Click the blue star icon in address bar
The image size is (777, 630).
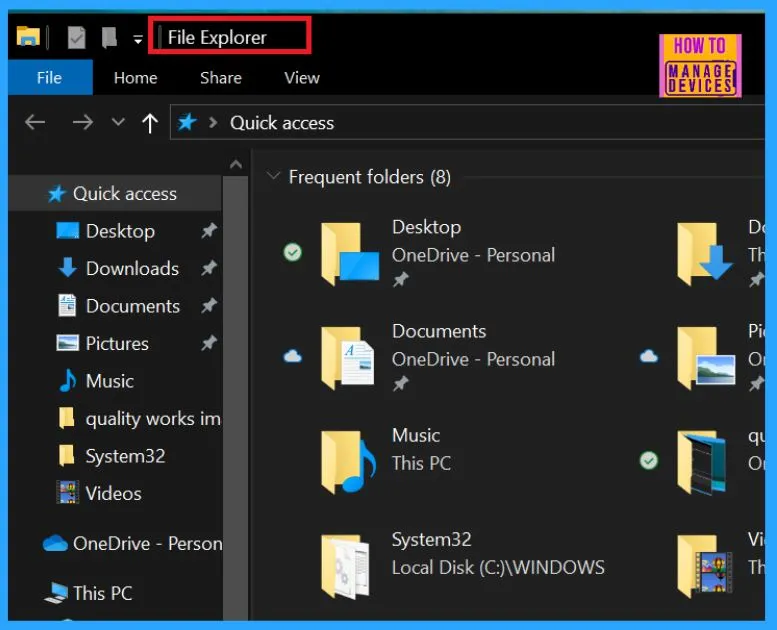click(187, 122)
